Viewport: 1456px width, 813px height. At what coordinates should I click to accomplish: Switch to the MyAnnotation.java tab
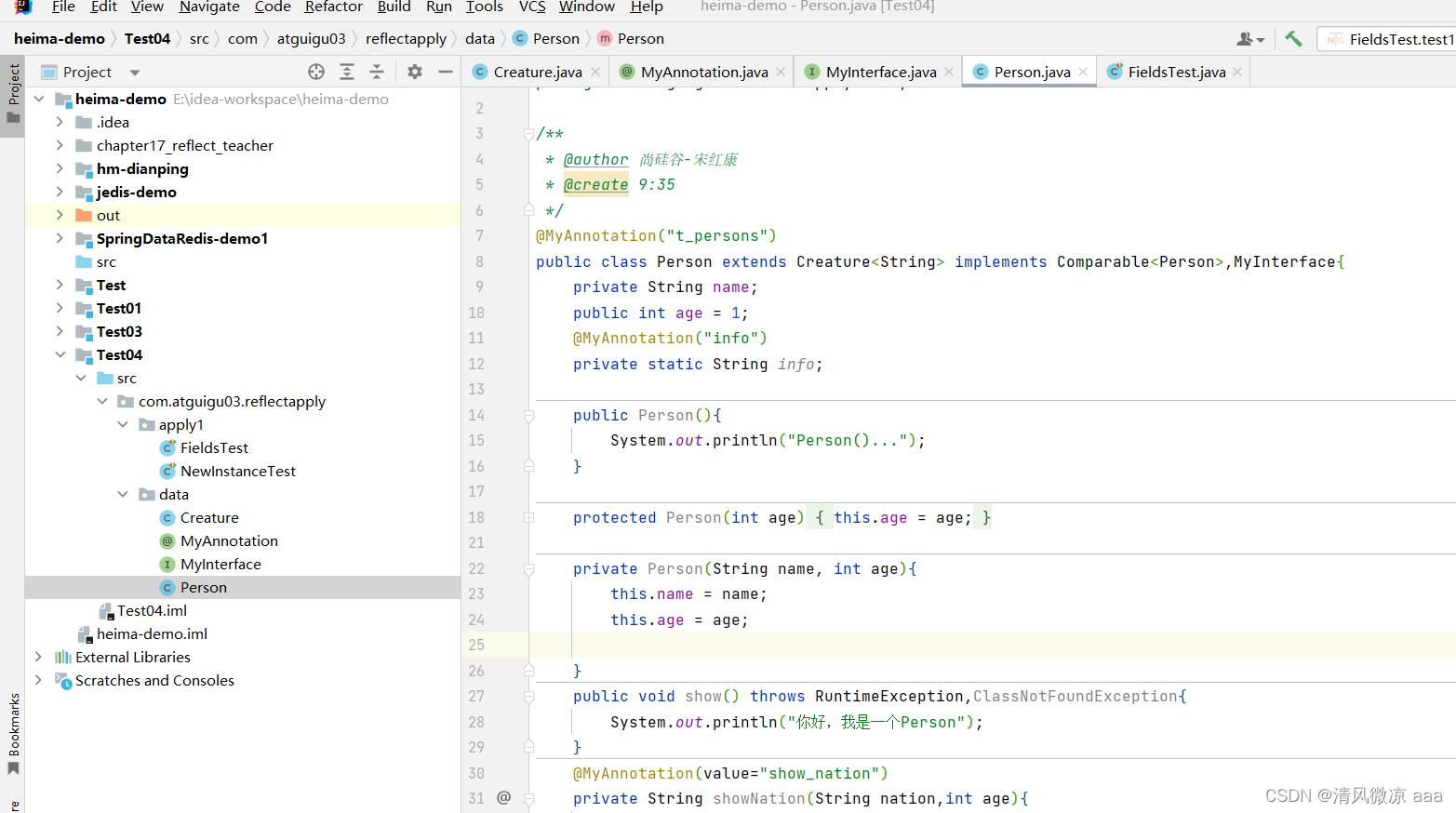(x=703, y=72)
